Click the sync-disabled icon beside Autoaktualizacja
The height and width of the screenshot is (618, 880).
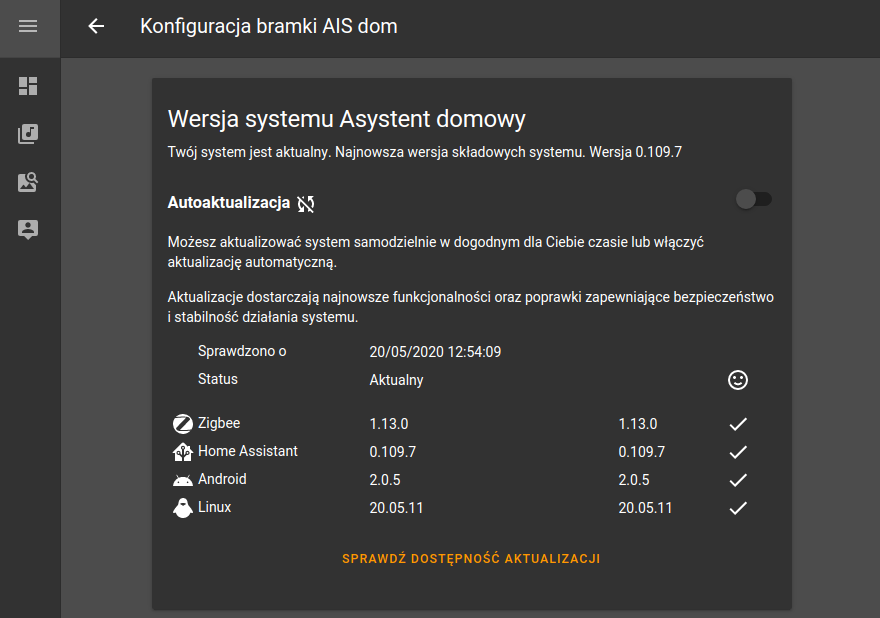click(306, 204)
